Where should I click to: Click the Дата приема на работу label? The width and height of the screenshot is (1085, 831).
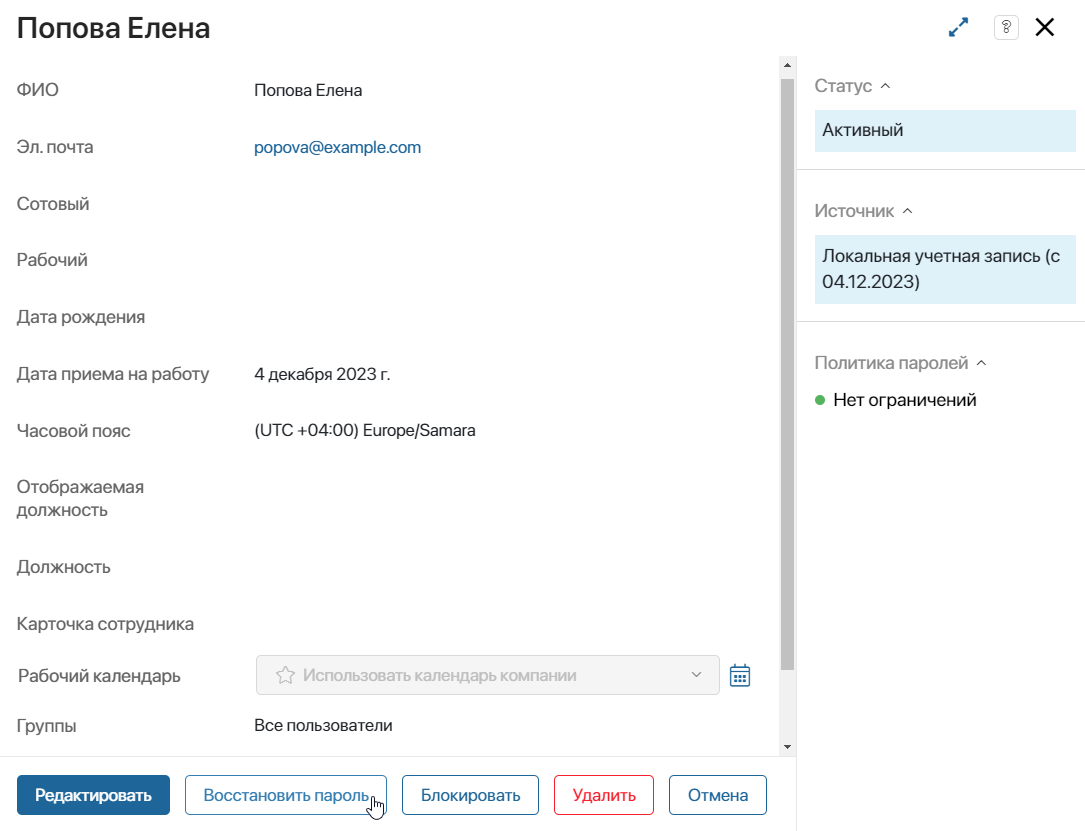pyautogui.click(x=113, y=374)
